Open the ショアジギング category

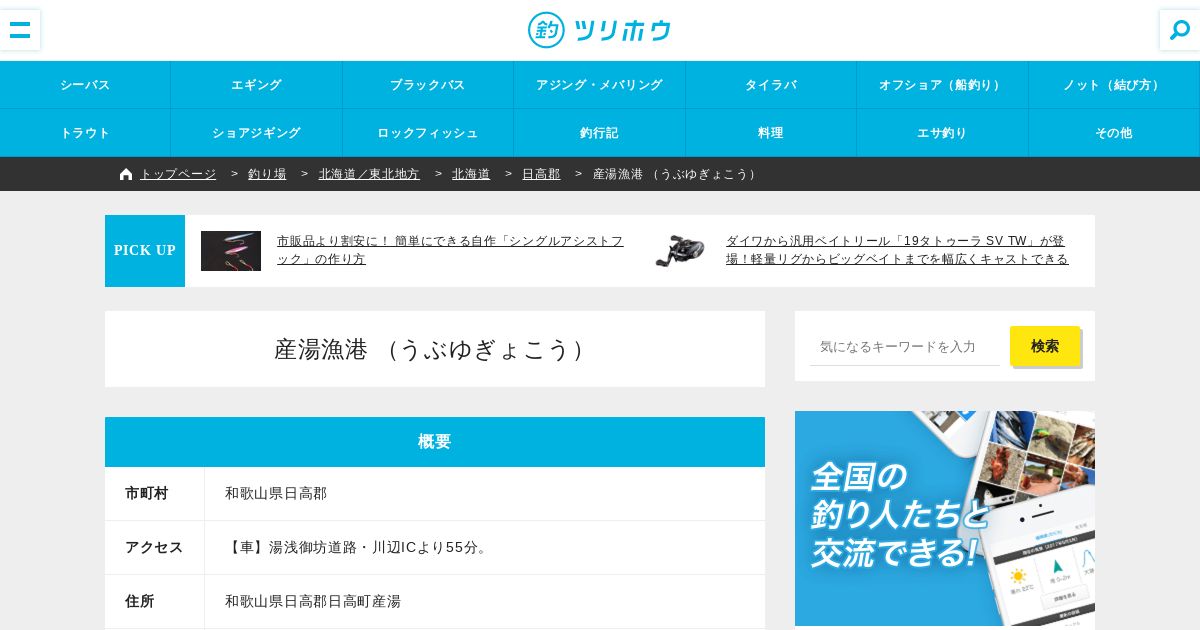[257, 133]
